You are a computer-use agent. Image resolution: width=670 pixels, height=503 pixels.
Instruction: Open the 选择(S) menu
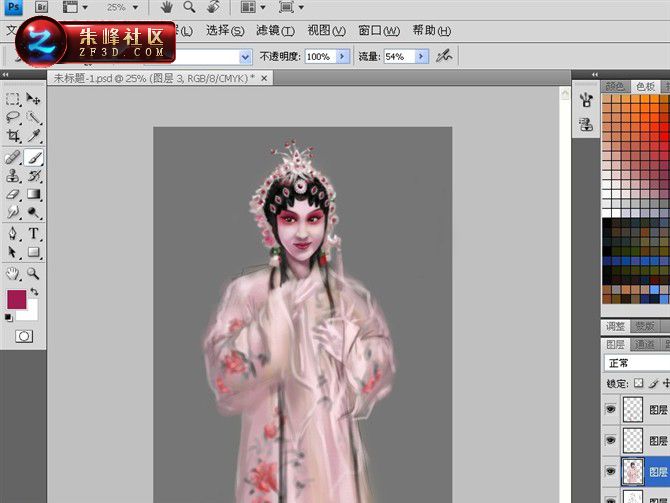(x=225, y=31)
